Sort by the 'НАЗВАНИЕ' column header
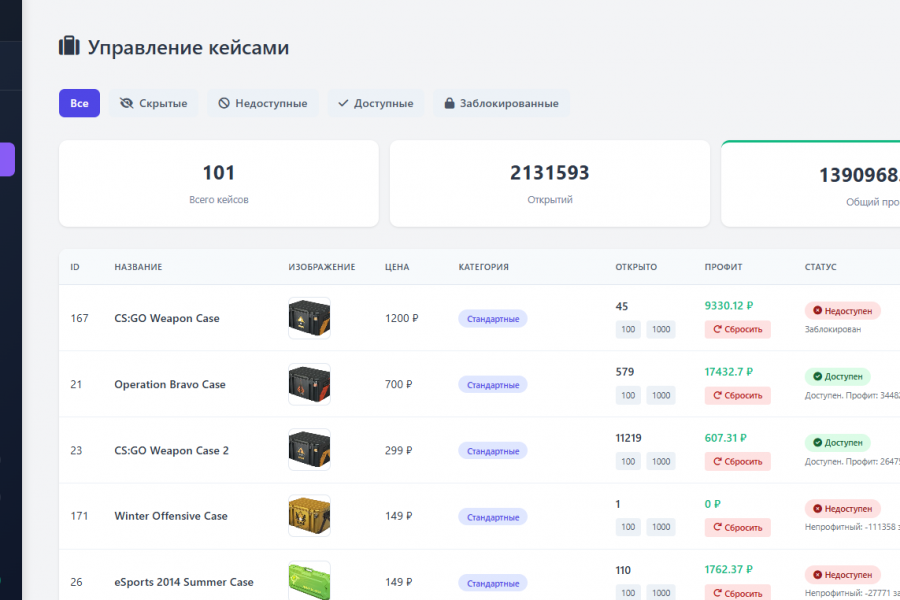The image size is (900, 600). (138, 267)
